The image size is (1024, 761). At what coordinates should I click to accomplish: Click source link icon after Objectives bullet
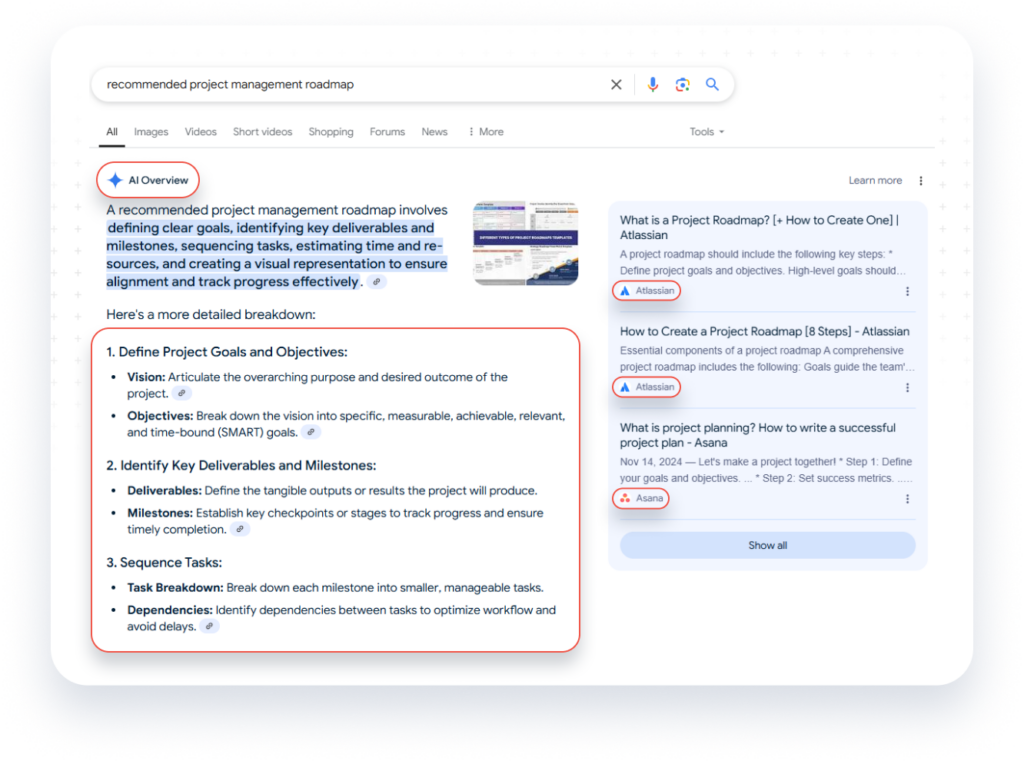tap(312, 432)
